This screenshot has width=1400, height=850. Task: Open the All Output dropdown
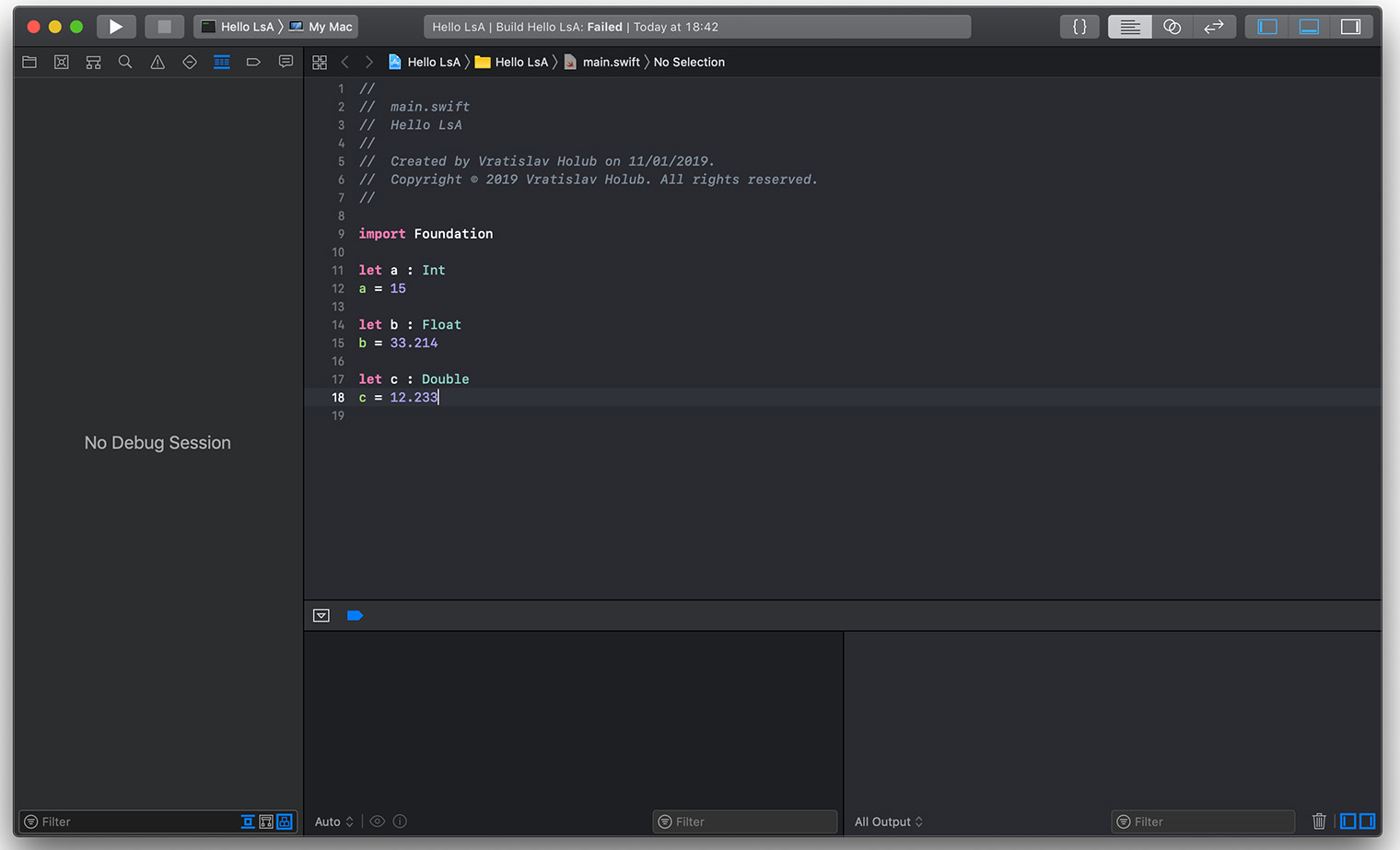(x=889, y=821)
